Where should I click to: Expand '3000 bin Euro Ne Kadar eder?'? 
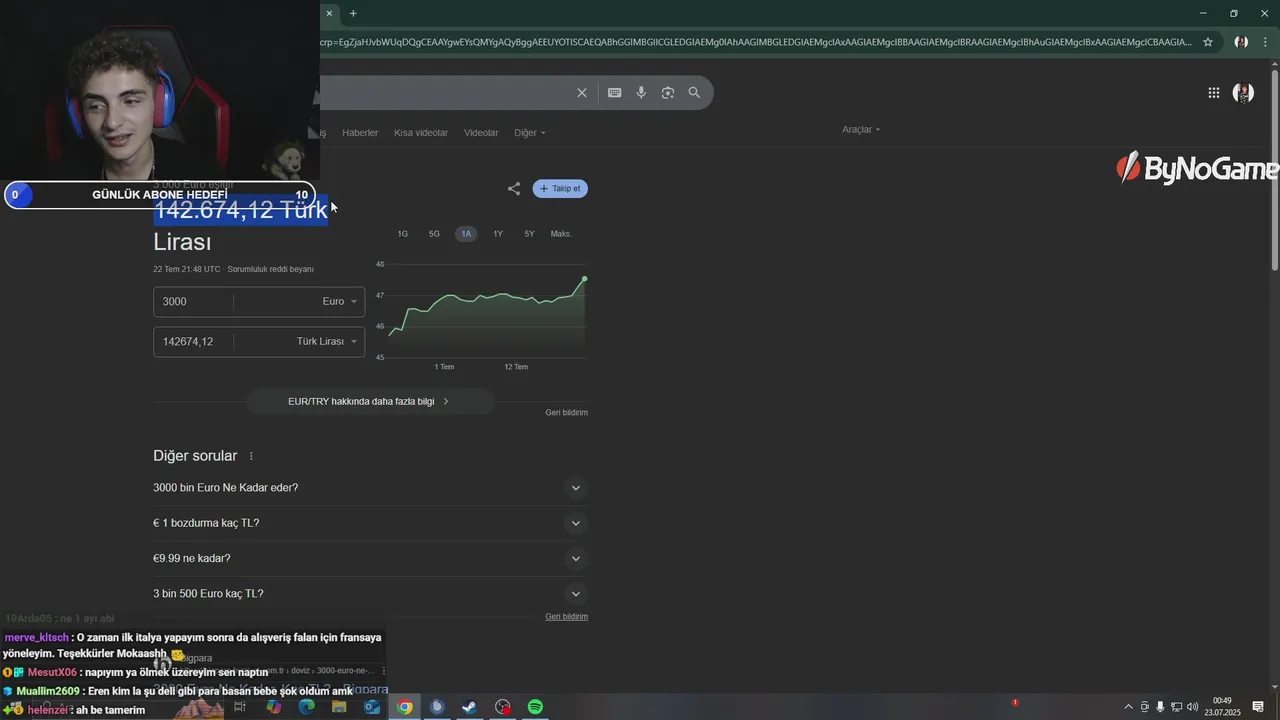[x=370, y=488]
